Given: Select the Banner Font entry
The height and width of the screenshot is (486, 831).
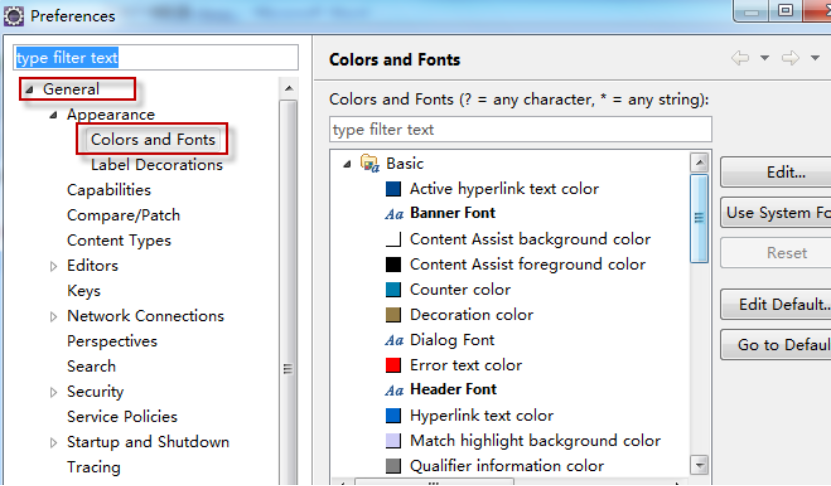Looking at the screenshot, I should 453,213.
